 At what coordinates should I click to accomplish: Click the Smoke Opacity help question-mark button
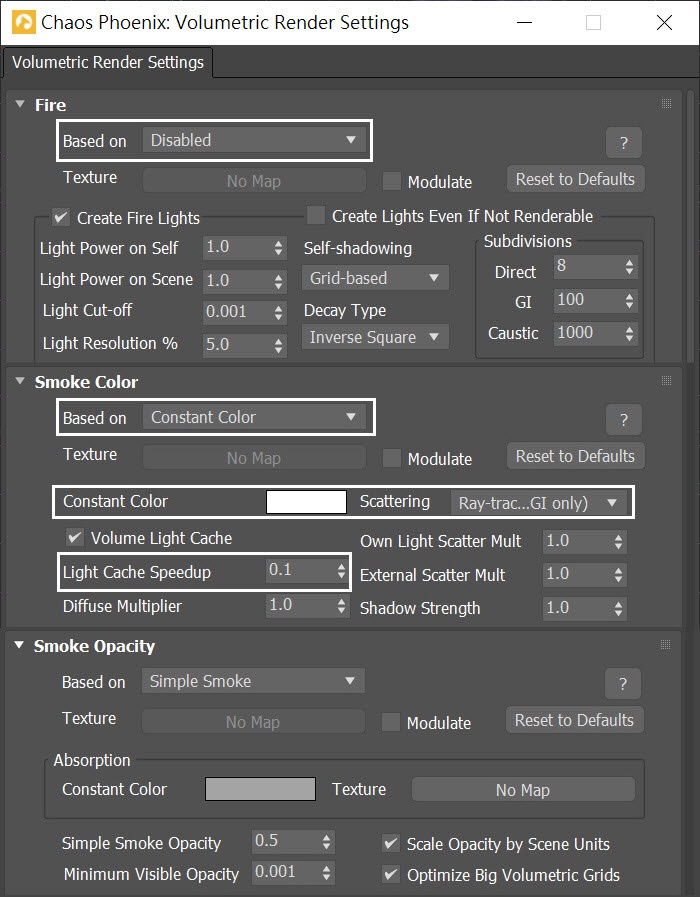pos(623,684)
